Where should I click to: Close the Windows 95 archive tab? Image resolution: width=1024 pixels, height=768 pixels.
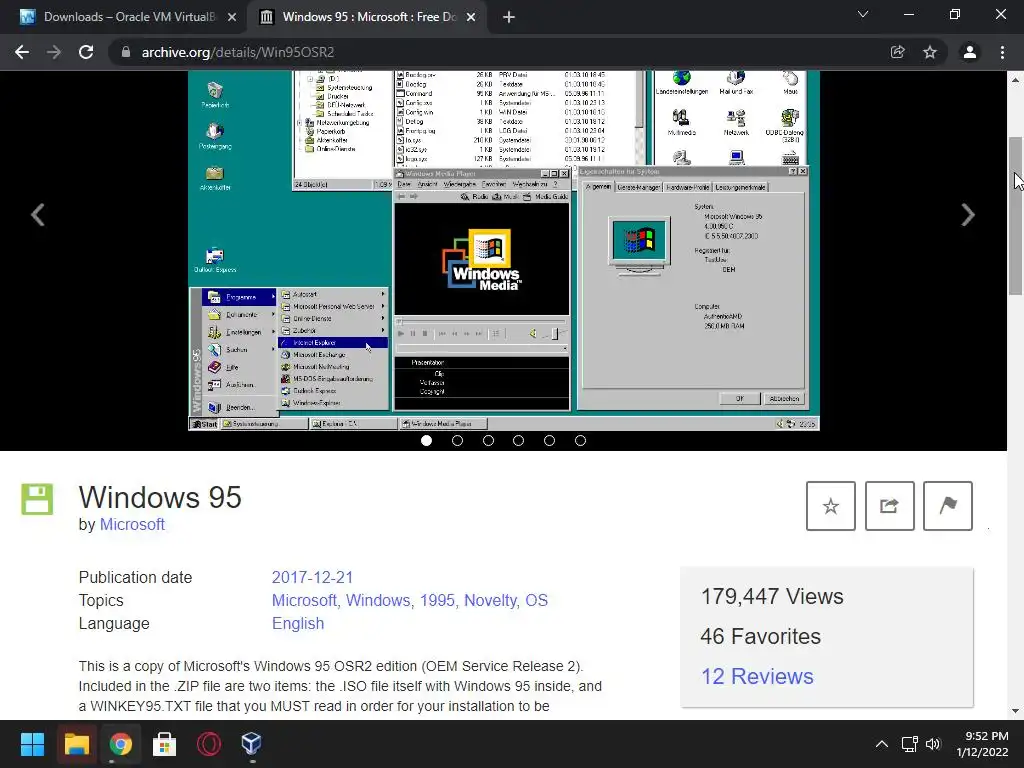click(471, 17)
